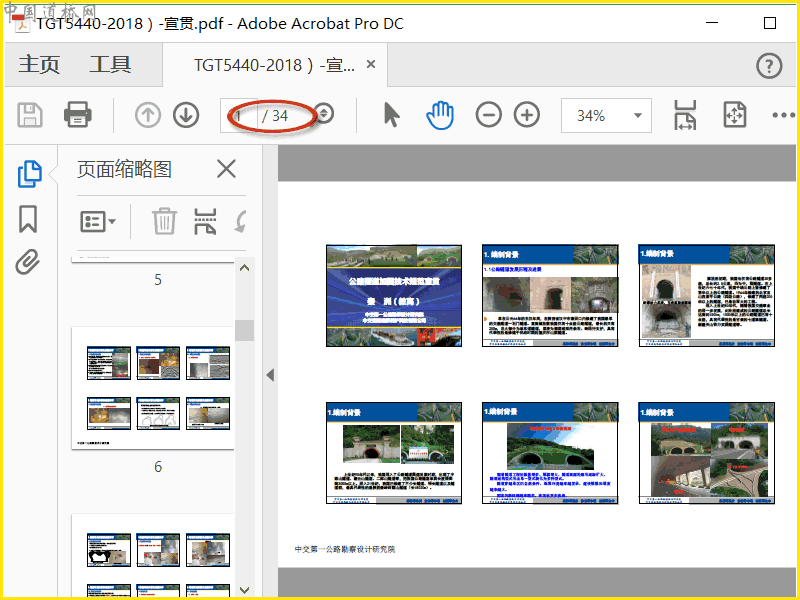The height and width of the screenshot is (600, 800).
Task: Toggle the page thumbnails sidebar icon
Action: point(30,174)
